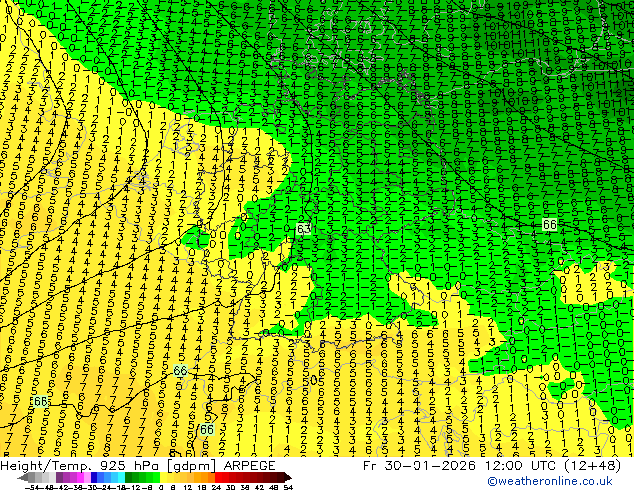
Task: Click the '54' colour scale maximum value
Action: pyautogui.click(x=288, y=487)
